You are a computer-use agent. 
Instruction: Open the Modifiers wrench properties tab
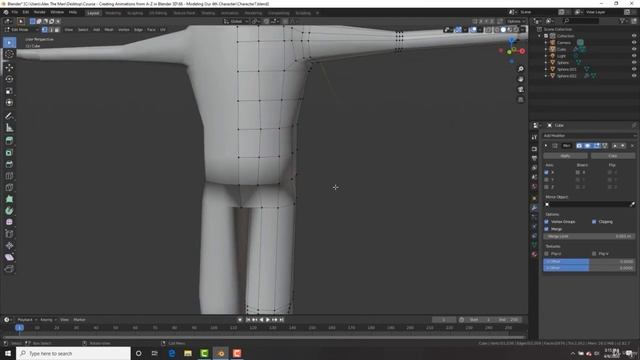point(534,208)
